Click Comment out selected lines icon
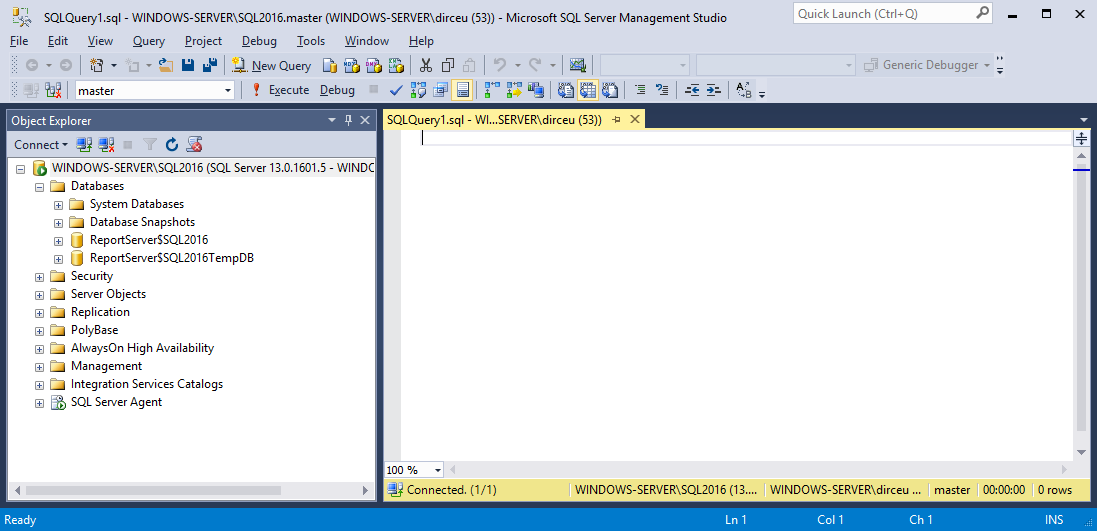Viewport: 1097px width, 531px height. pos(639,90)
